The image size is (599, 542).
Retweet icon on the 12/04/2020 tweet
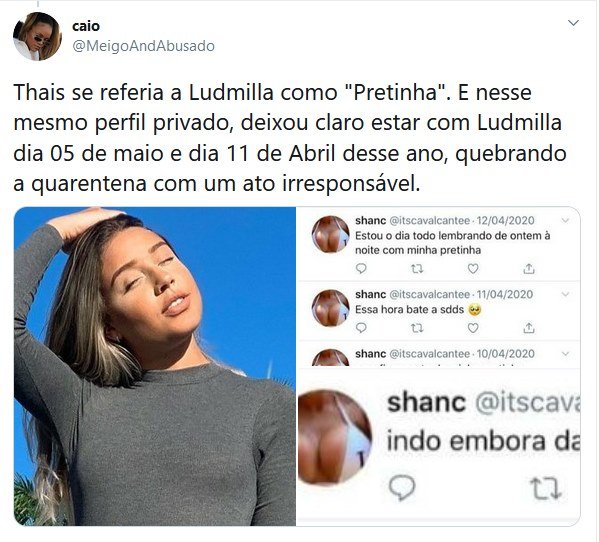point(417,269)
